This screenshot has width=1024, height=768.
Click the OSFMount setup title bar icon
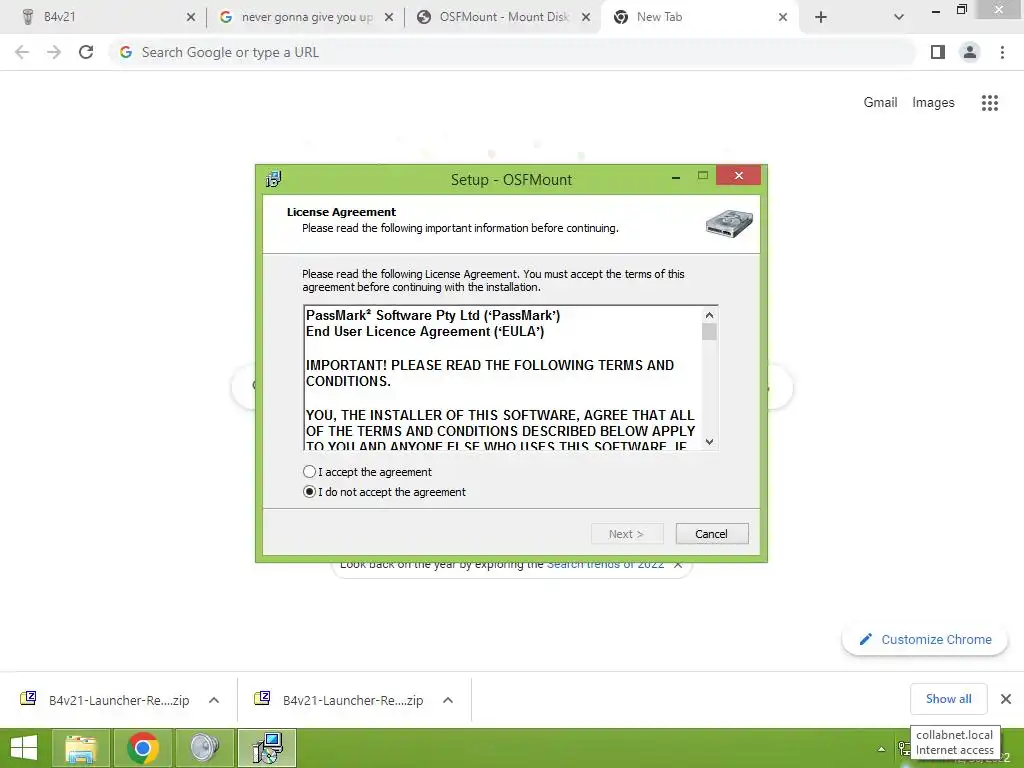[x=274, y=179]
